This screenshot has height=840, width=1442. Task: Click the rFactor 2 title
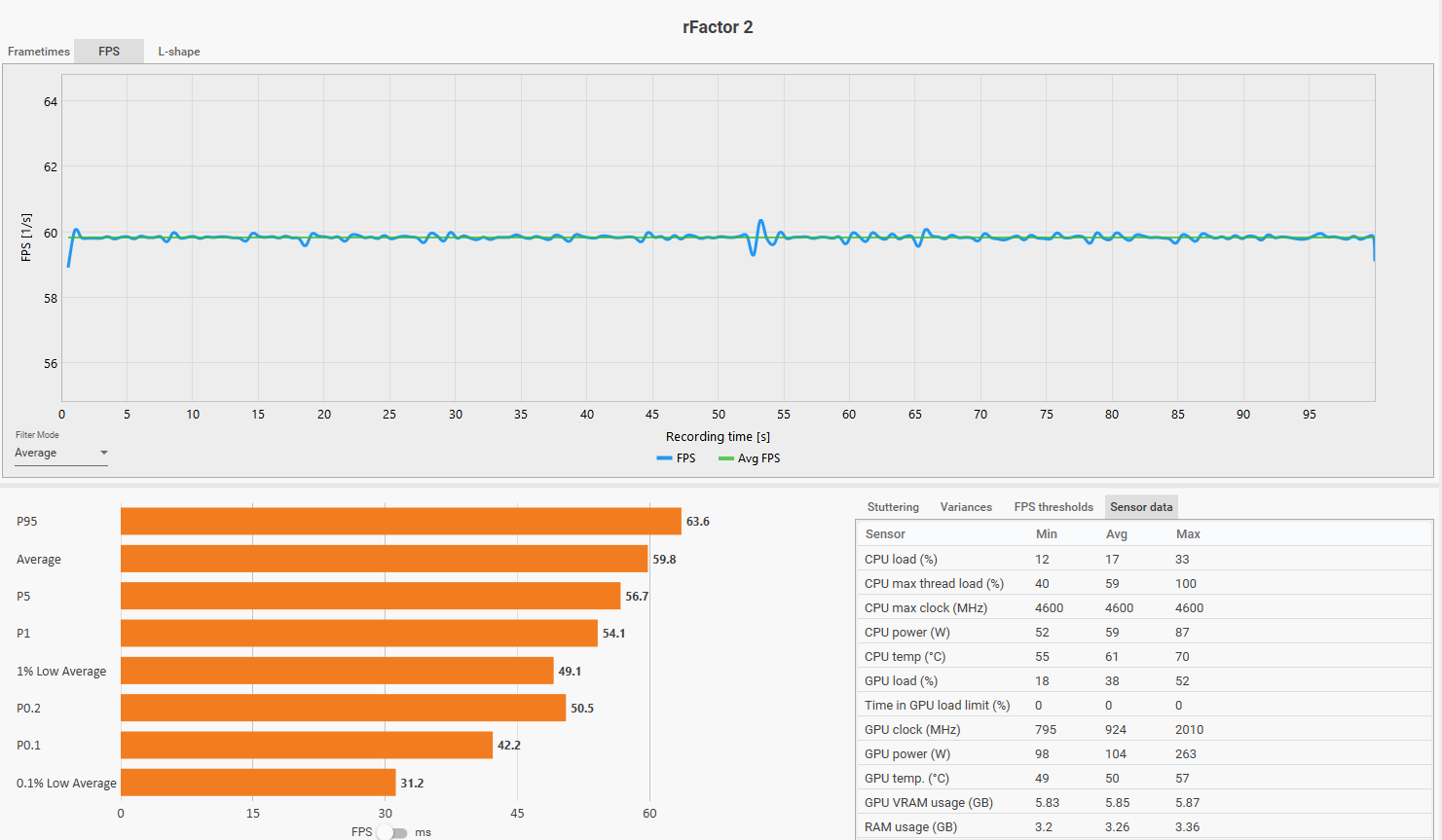[x=718, y=27]
